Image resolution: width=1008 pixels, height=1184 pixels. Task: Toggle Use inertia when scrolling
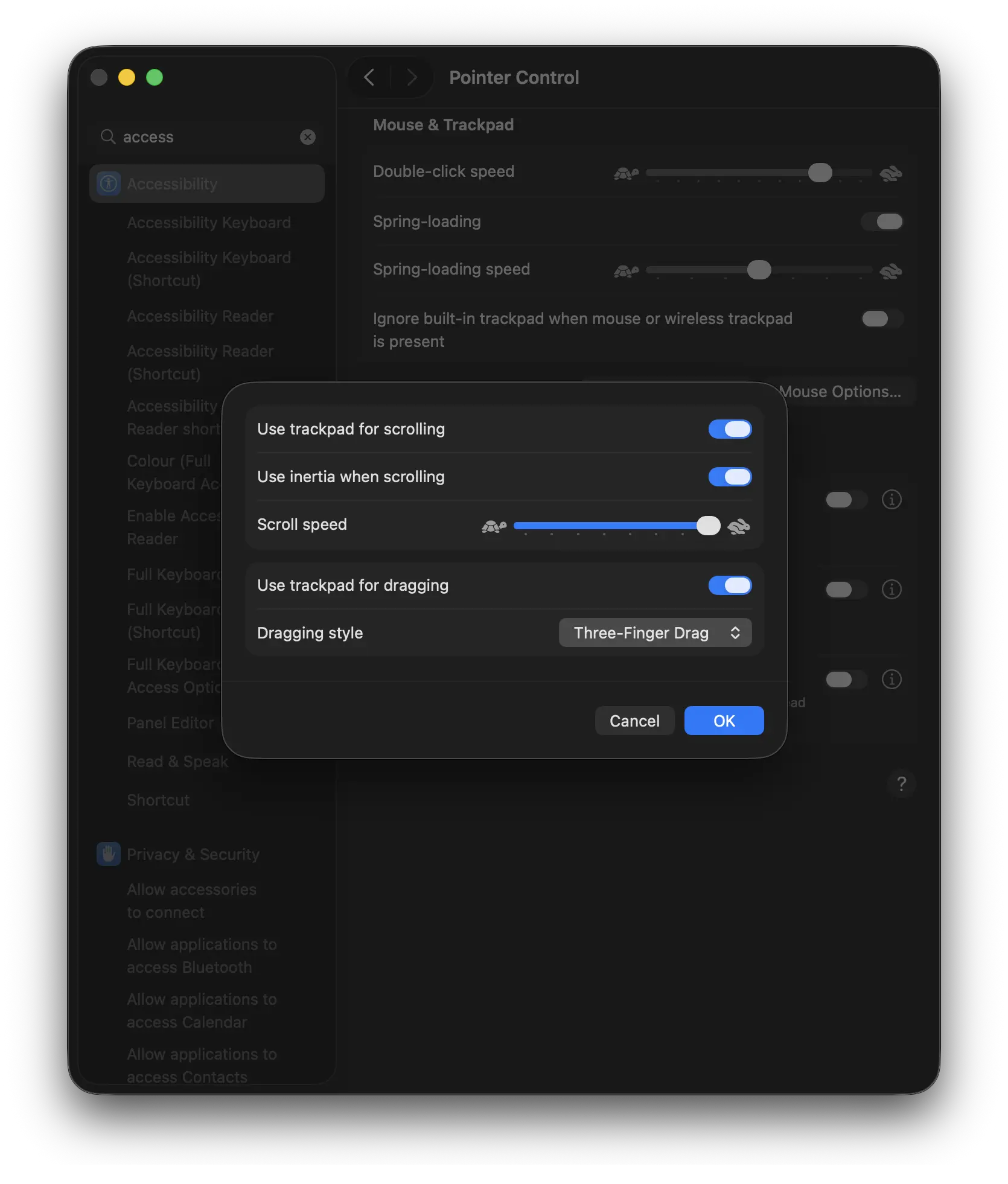point(730,477)
